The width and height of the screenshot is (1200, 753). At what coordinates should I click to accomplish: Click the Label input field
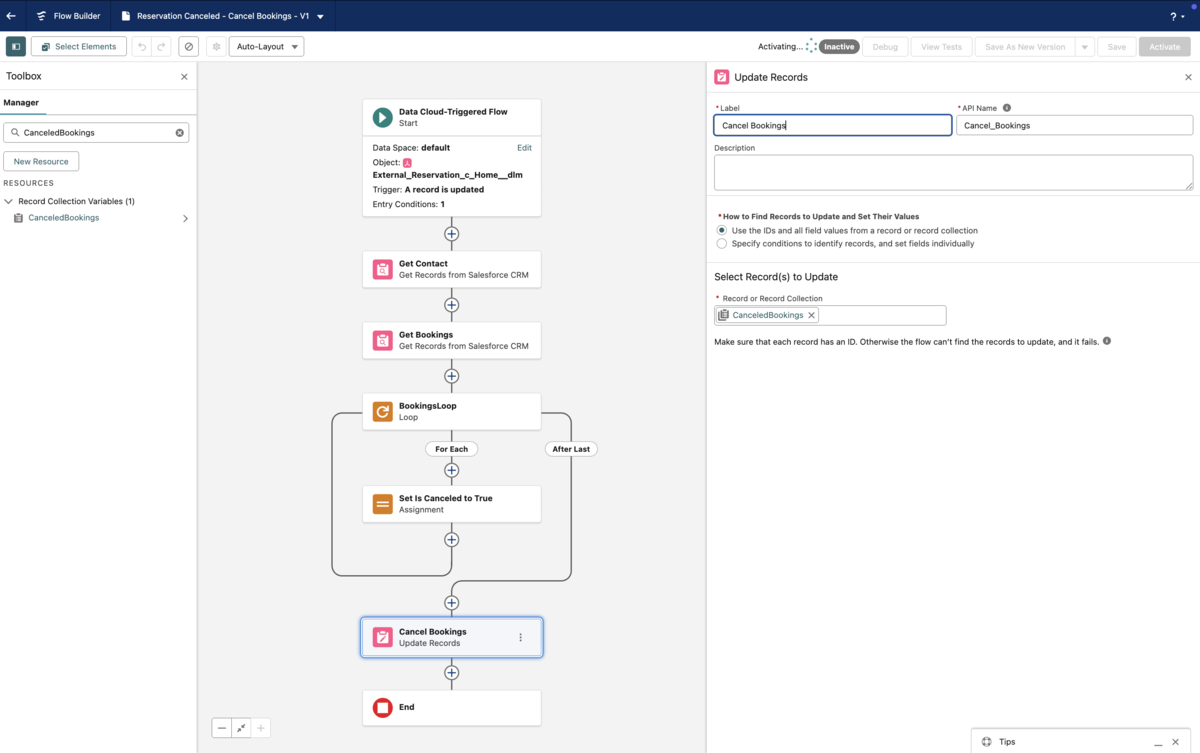[832, 125]
